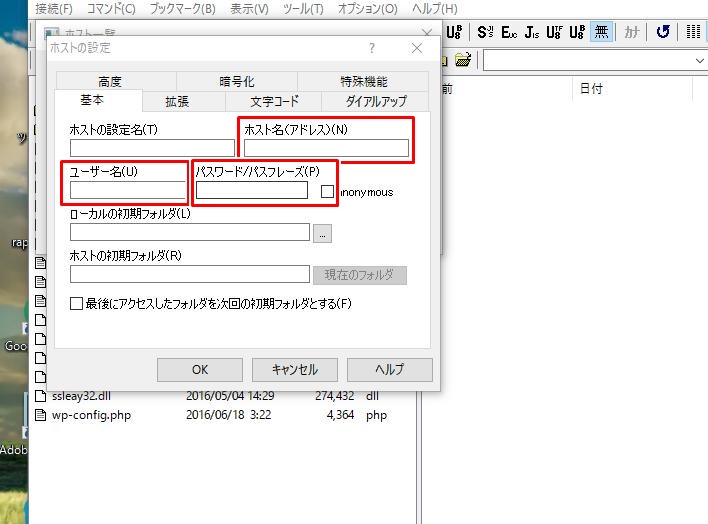This screenshot has width=708, height=524.
Task: Open the 表示(V) menu
Action: (249, 9)
